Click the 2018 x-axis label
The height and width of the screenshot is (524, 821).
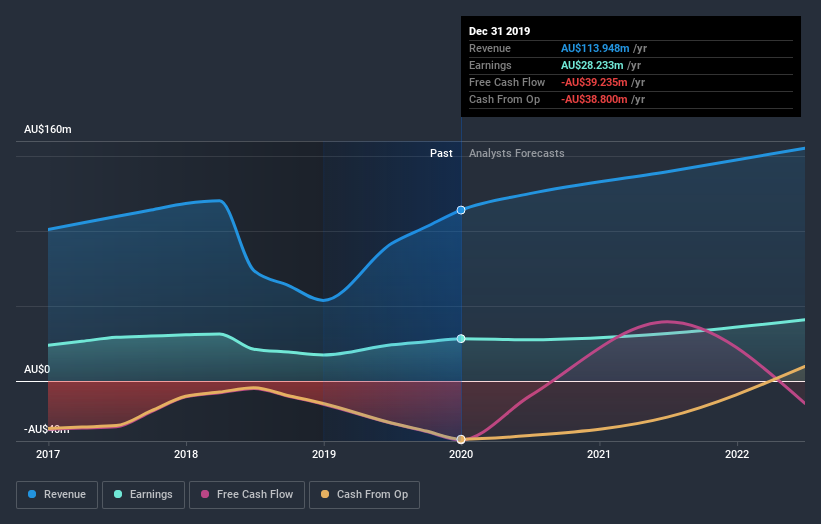tap(186, 454)
